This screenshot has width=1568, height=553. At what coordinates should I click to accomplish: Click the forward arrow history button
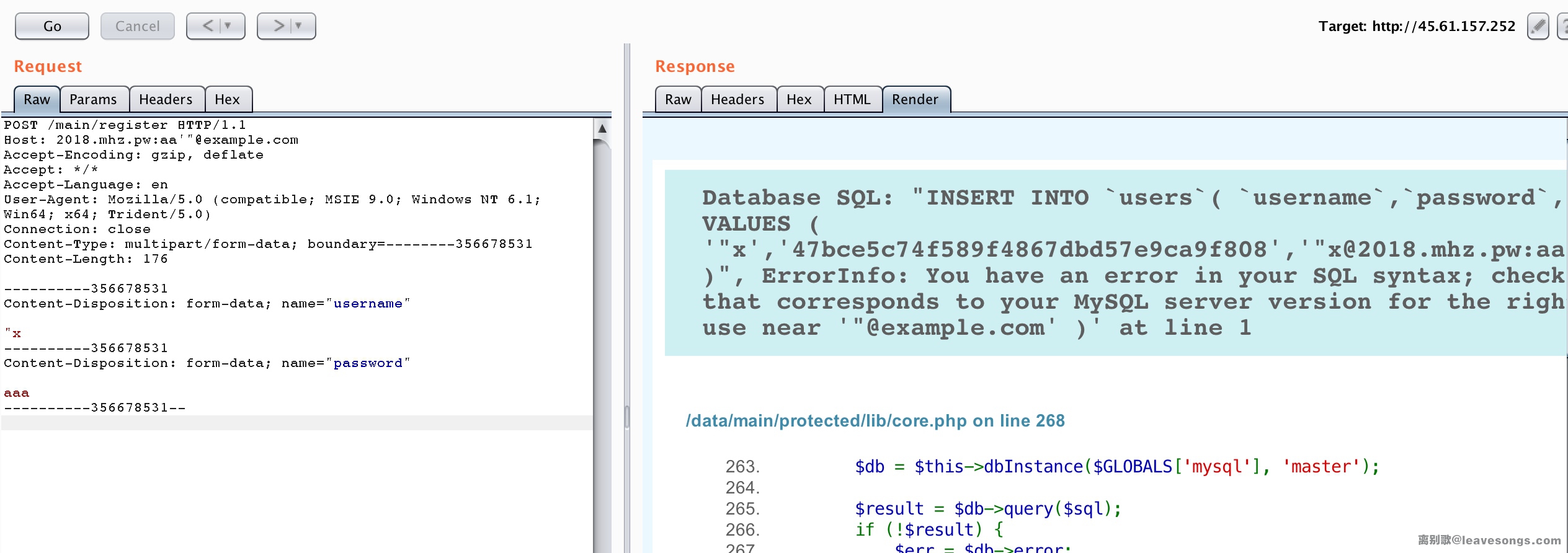[x=278, y=26]
